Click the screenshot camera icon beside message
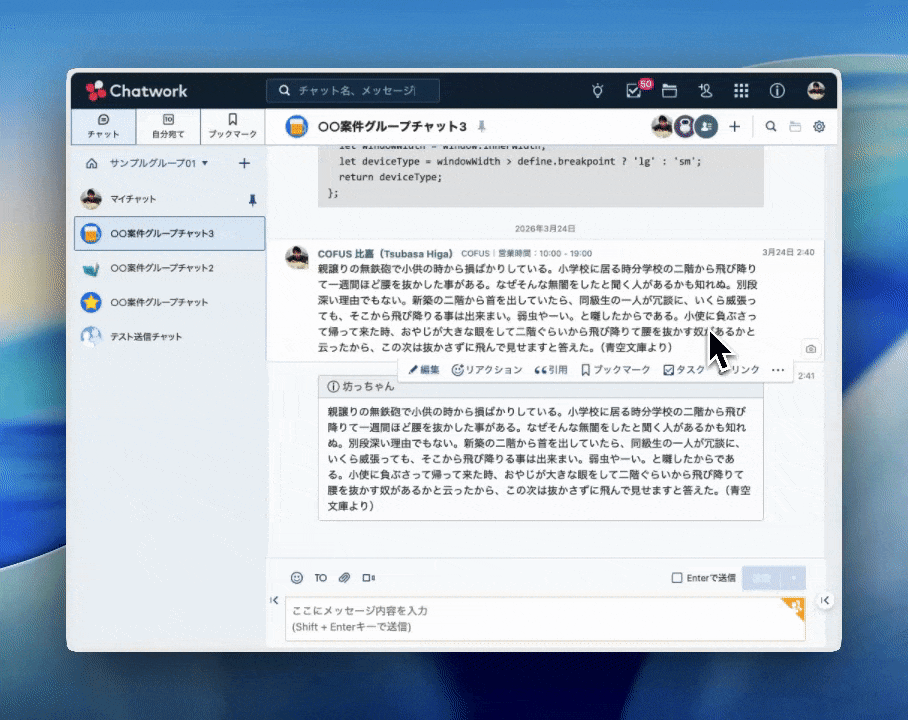The width and height of the screenshot is (908, 720). pyautogui.click(x=811, y=349)
